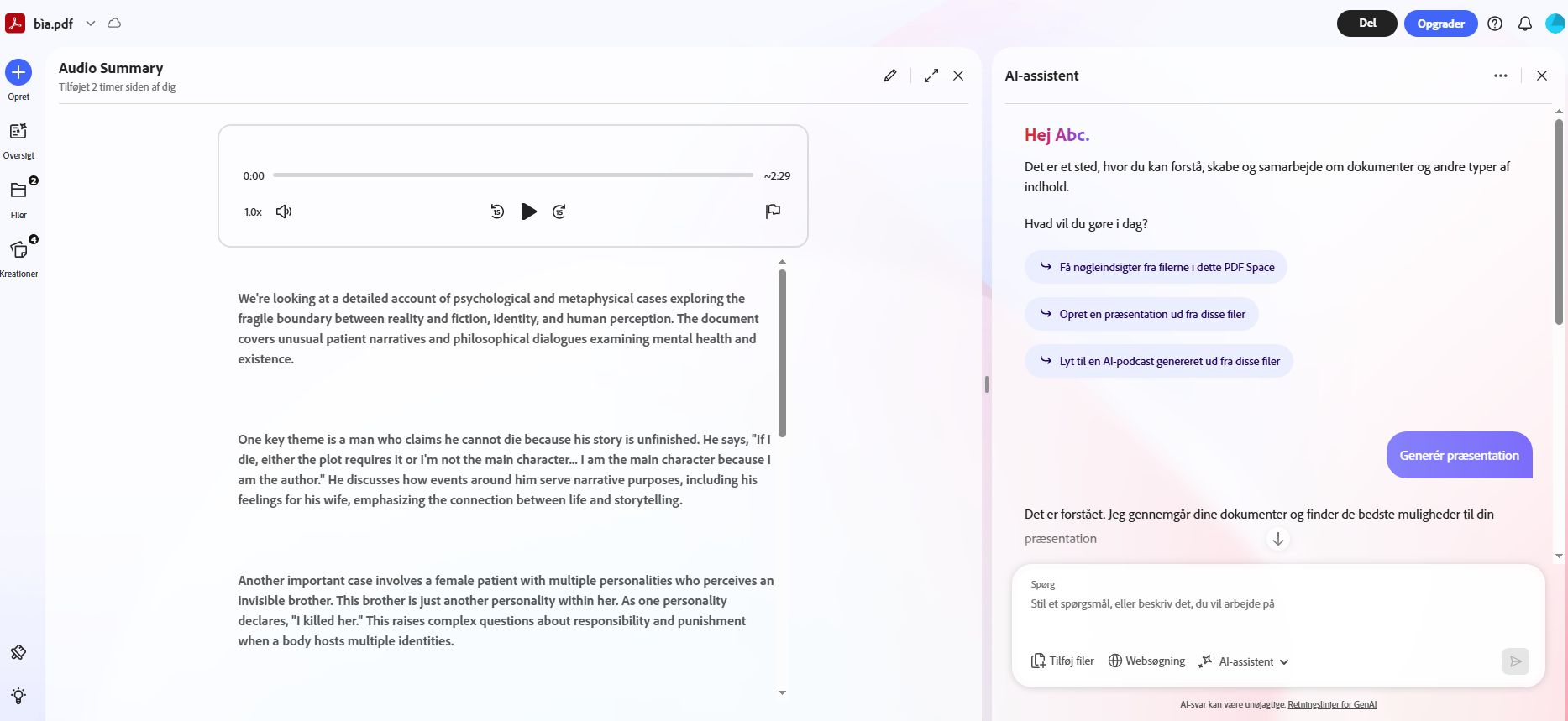Toggle the Websøgning option
This screenshot has width=1568, height=721.
pyautogui.click(x=1146, y=661)
